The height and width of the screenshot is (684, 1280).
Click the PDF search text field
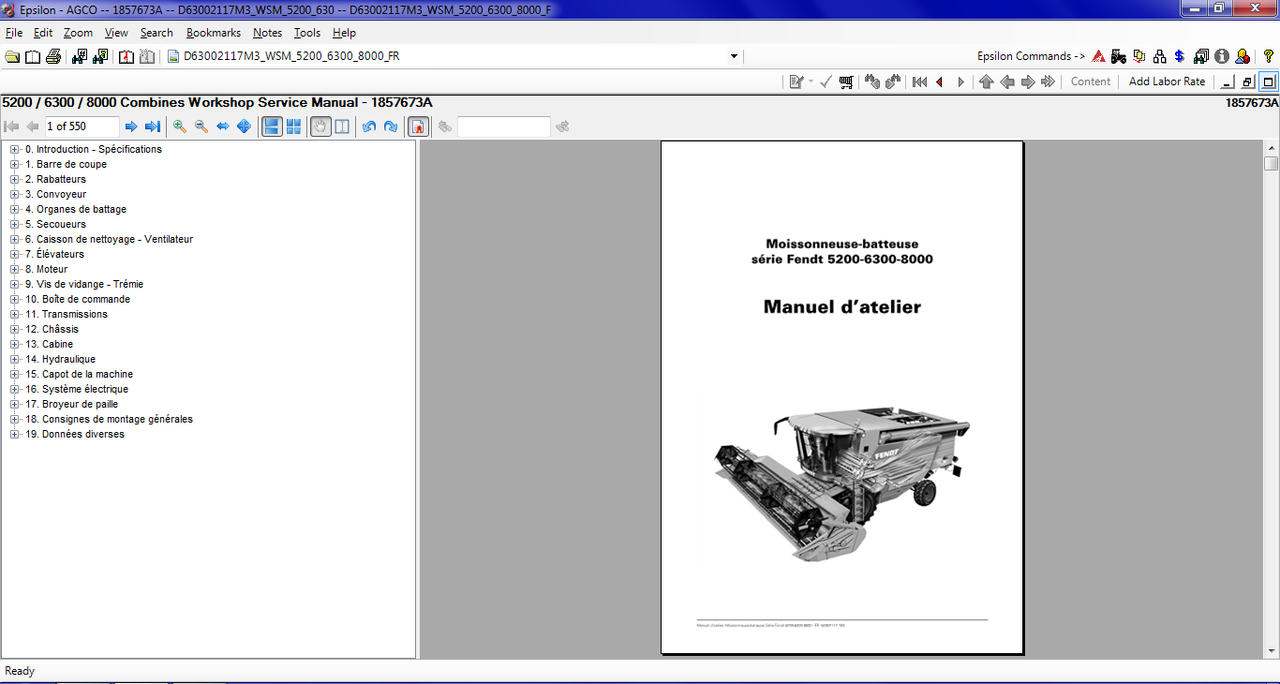[x=504, y=126]
